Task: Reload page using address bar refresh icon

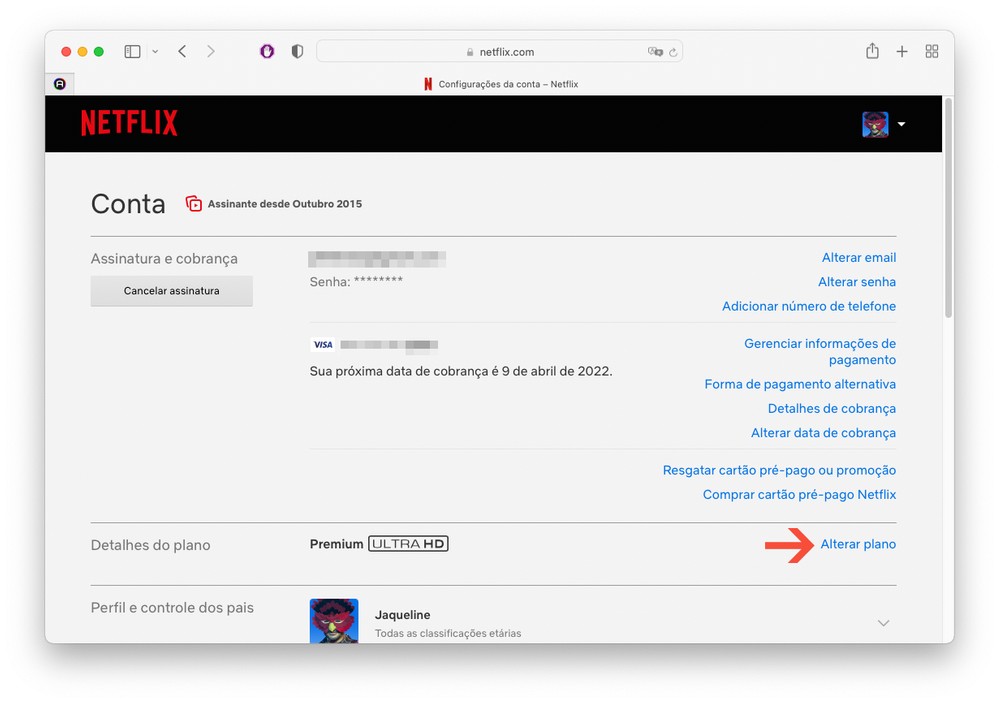Action: pos(673,52)
